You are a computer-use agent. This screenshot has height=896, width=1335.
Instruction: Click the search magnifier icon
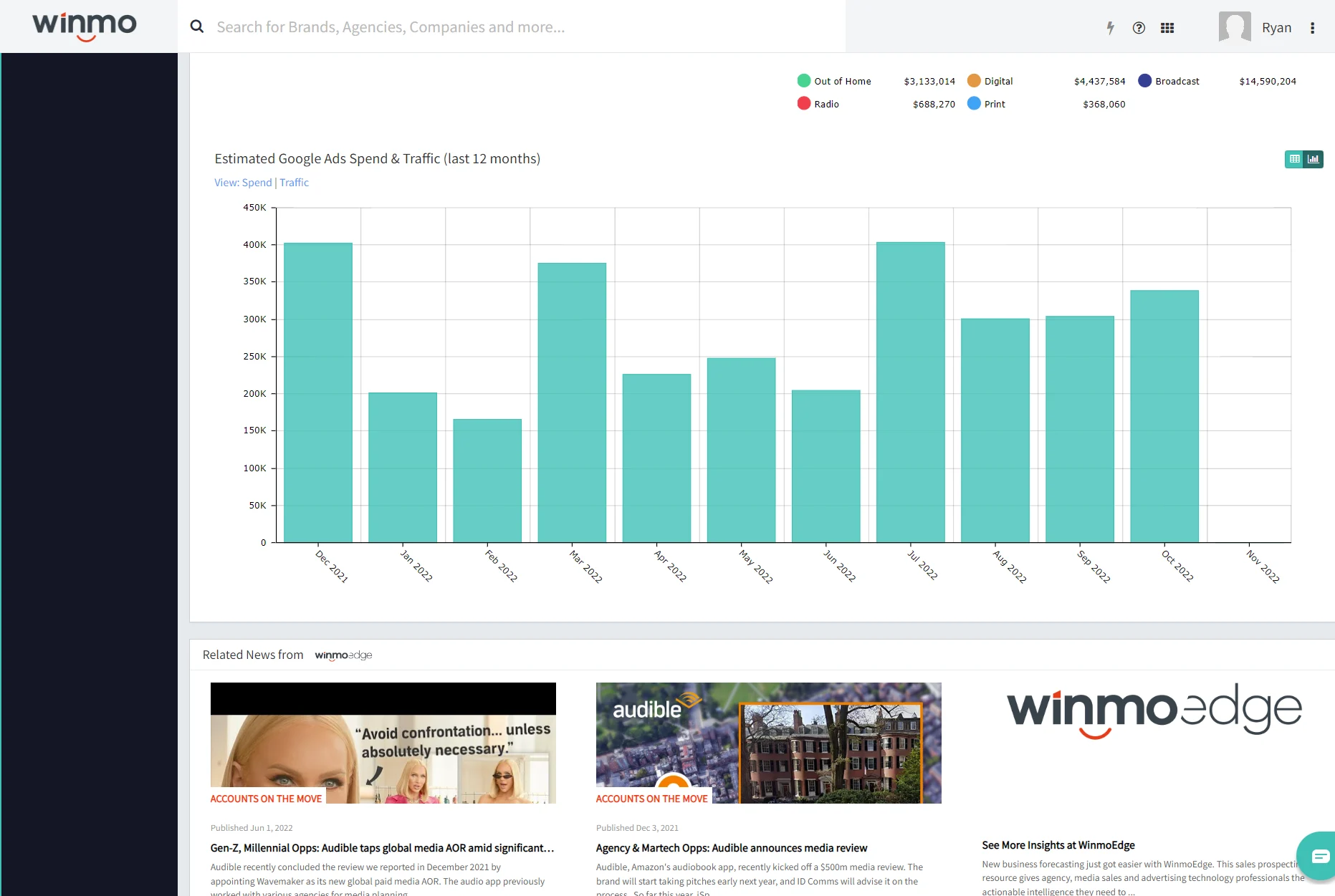pos(196,27)
